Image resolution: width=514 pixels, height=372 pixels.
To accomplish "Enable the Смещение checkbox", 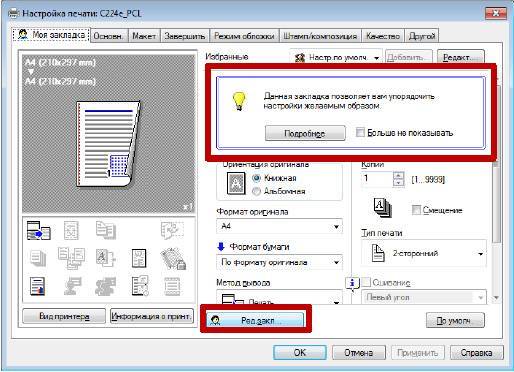I will tap(416, 210).
